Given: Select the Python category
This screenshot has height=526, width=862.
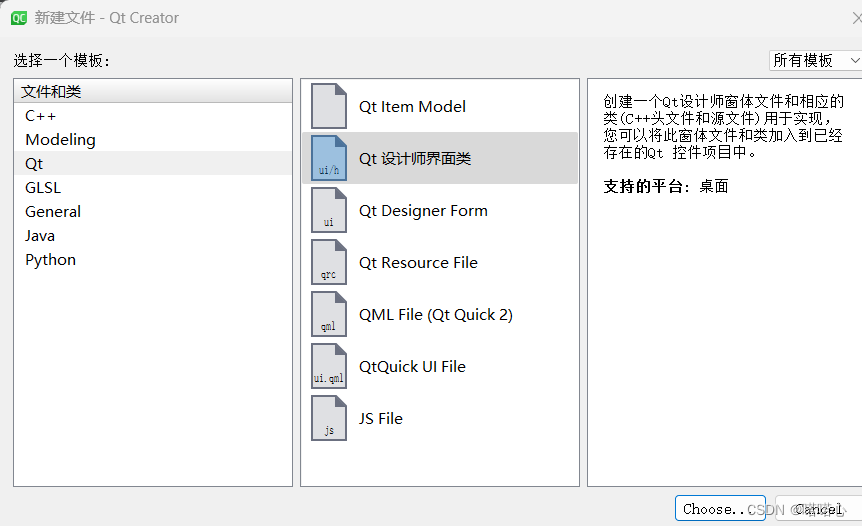Looking at the screenshot, I should click(153, 259).
